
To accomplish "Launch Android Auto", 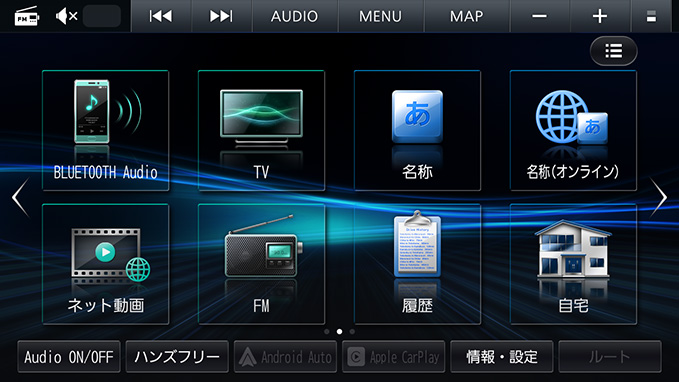I will (285, 357).
